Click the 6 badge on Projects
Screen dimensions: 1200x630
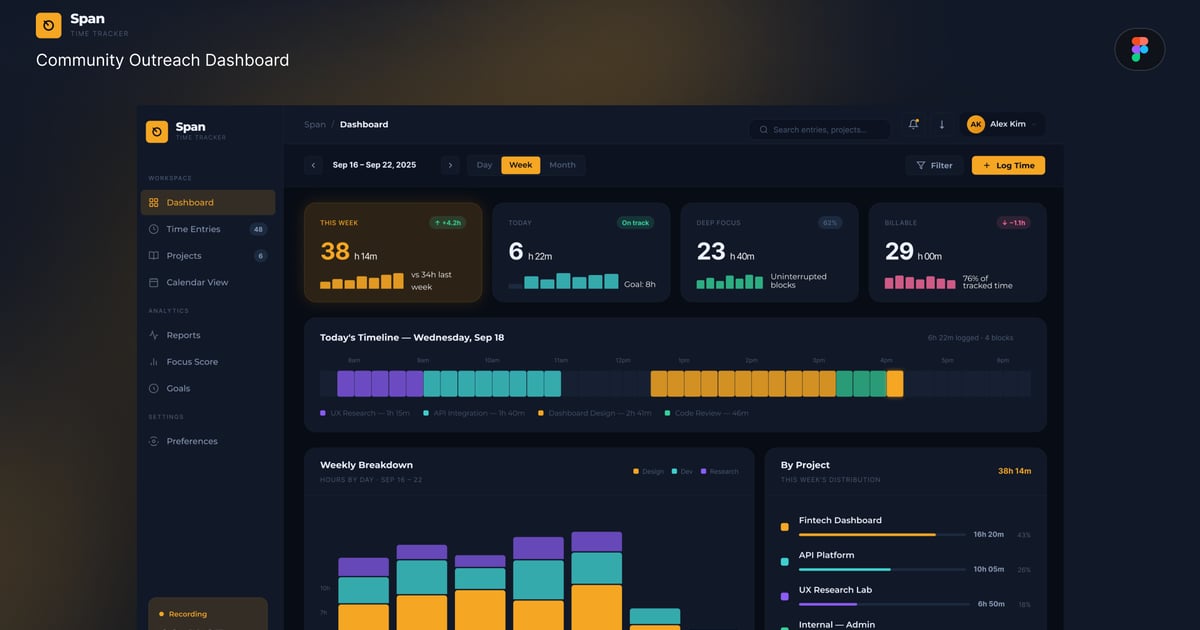[261, 256]
